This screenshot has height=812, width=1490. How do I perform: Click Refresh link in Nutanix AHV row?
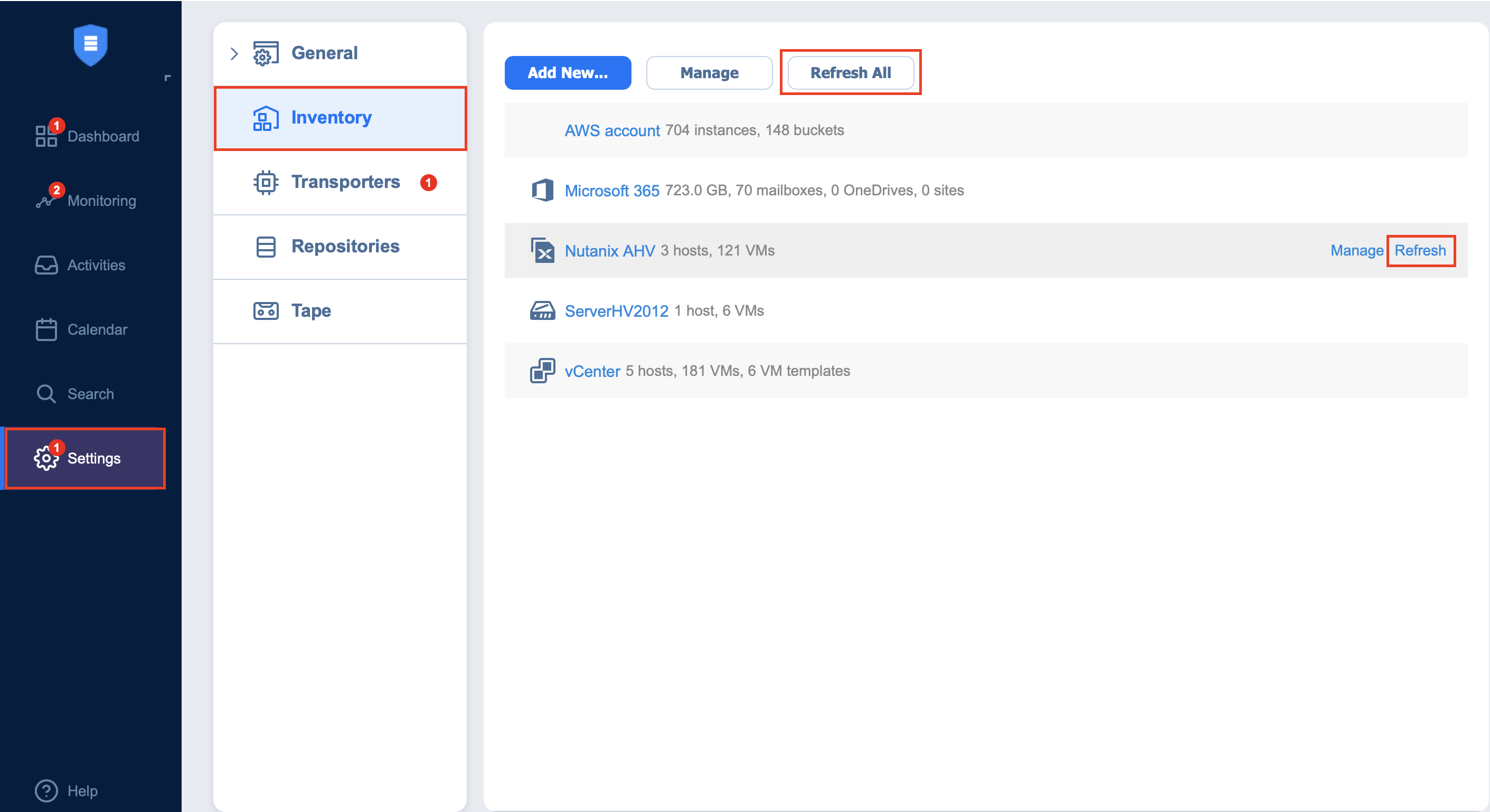1420,250
